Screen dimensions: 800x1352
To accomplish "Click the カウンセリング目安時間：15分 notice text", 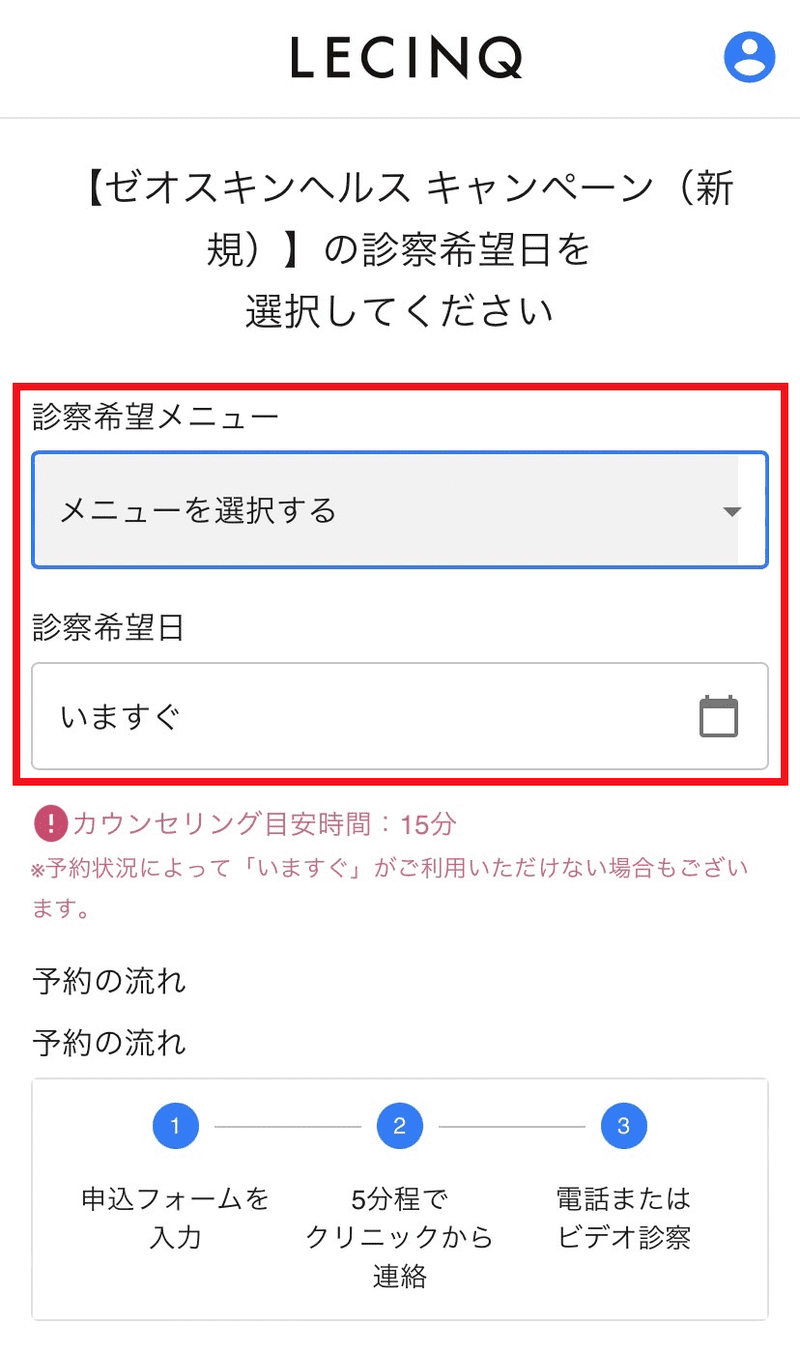I will click(x=264, y=824).
